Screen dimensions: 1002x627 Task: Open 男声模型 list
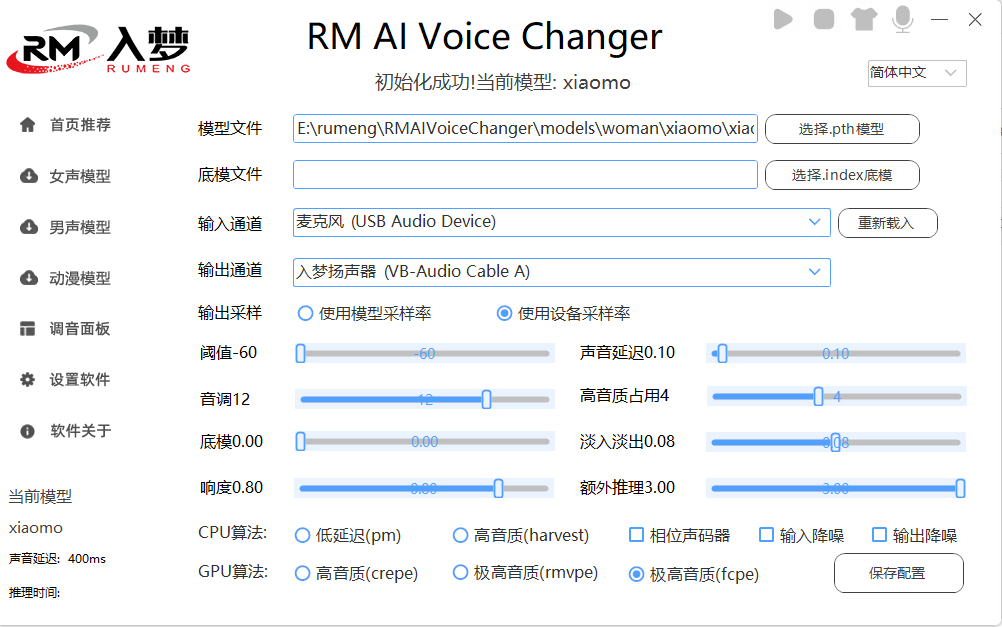[80, 227]
